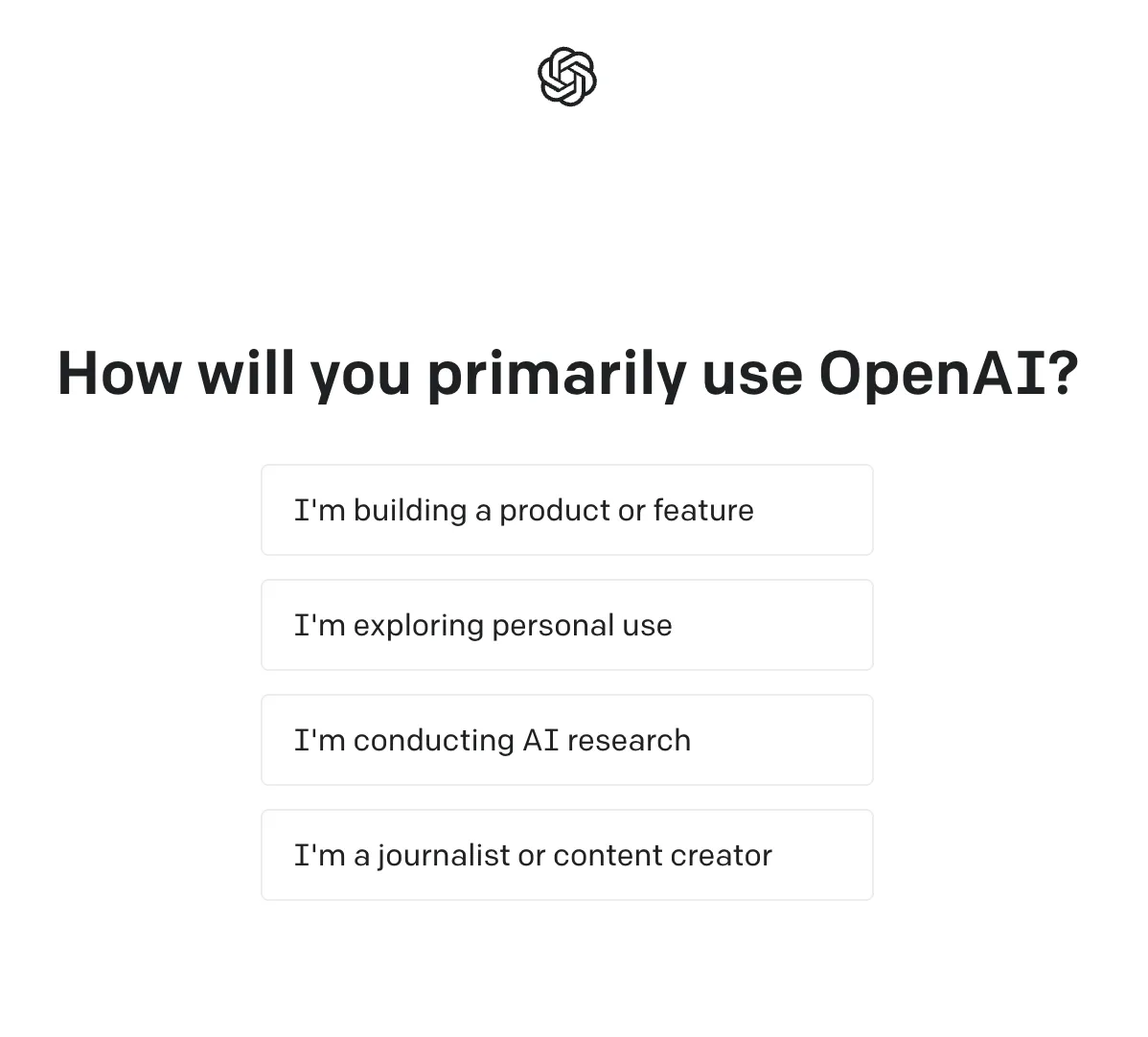The image size is (1148, 1037).
Task: Click the second usage option card
Action: click(x=567, y=625)
